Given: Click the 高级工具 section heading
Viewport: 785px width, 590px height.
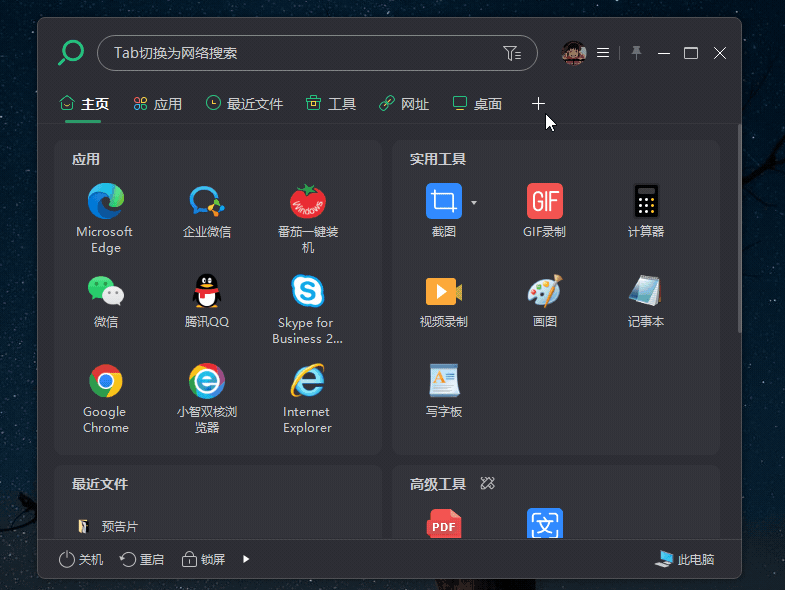Looking at the screenshot, I should [438, 484].
